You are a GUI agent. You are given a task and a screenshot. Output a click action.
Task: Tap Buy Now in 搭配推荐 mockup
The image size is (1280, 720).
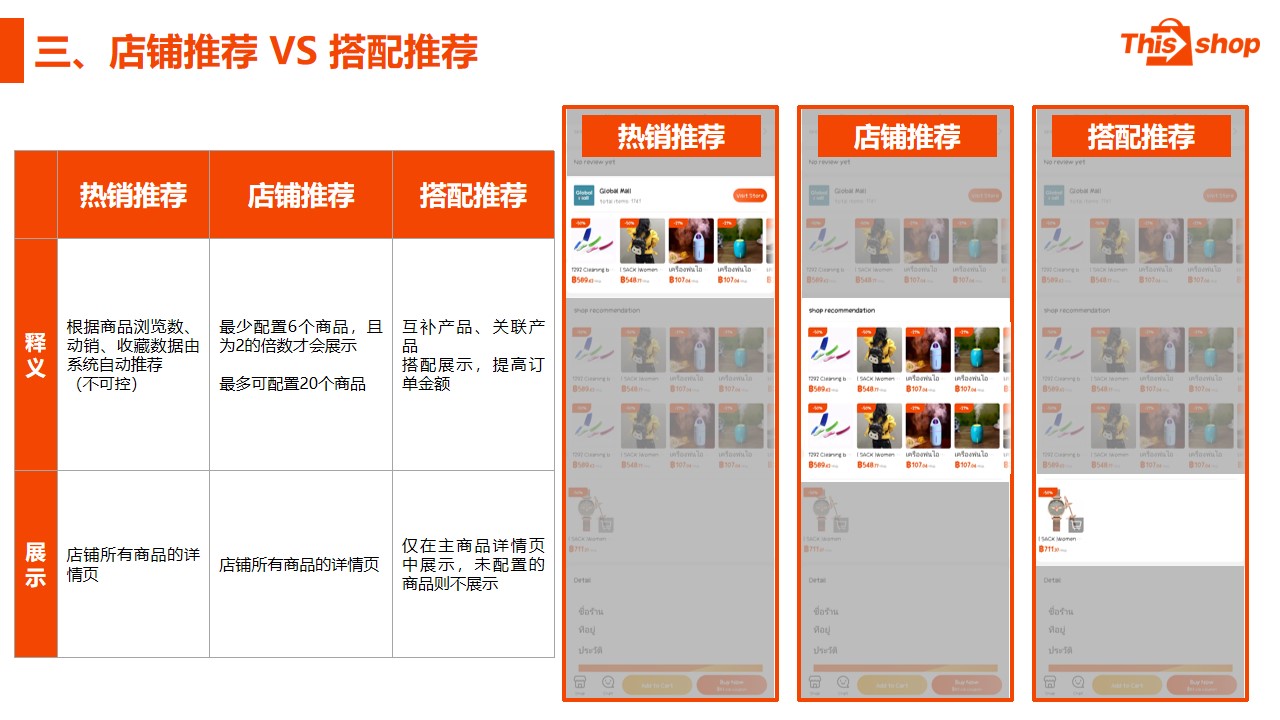pyautogui.click(x=1202, y=685)
